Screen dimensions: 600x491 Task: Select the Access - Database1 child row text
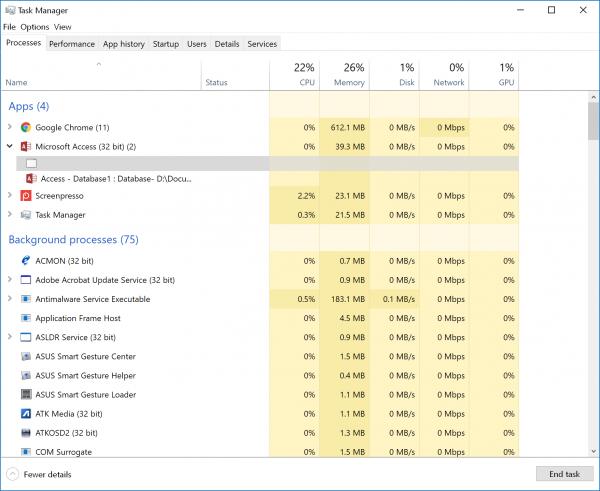pos(116,179)
